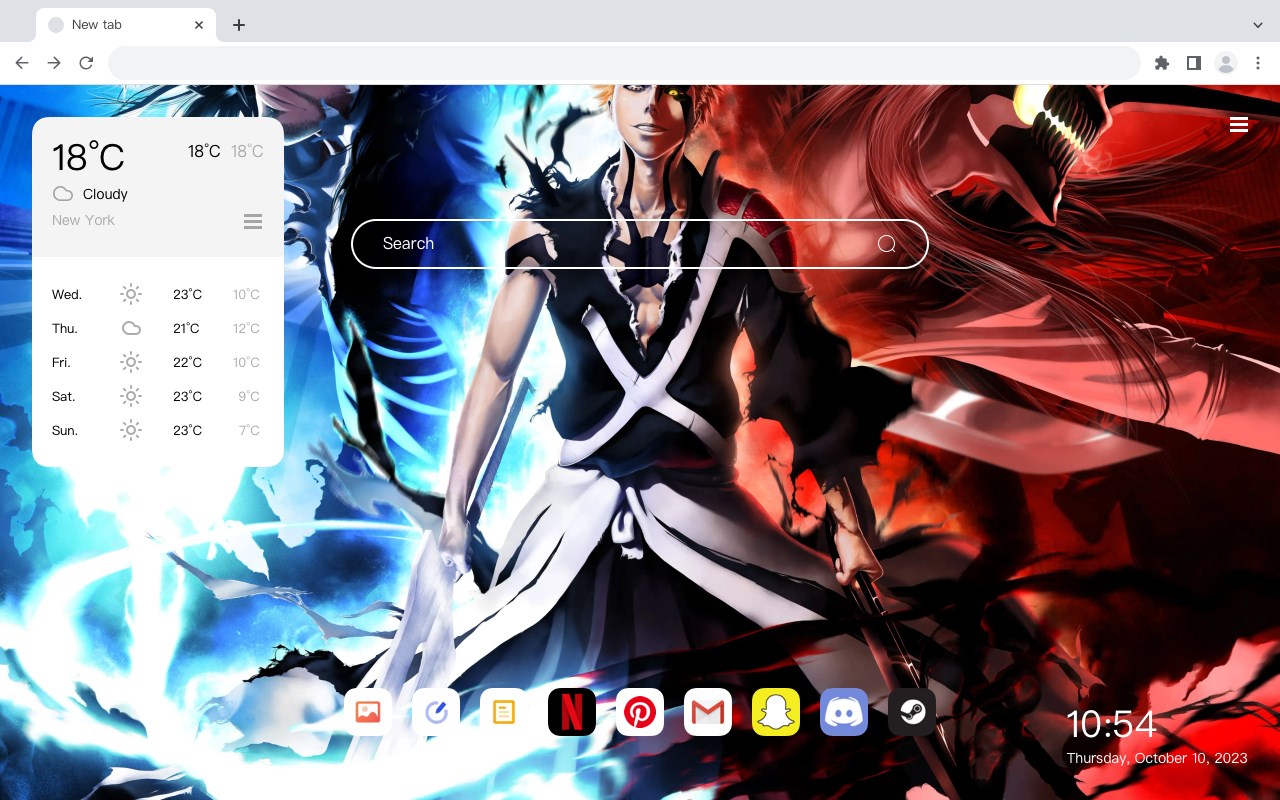Open the Discord shortcut
Image resolution: width=1280 pixels, height=800 pixels.
(x=844, y=712)
